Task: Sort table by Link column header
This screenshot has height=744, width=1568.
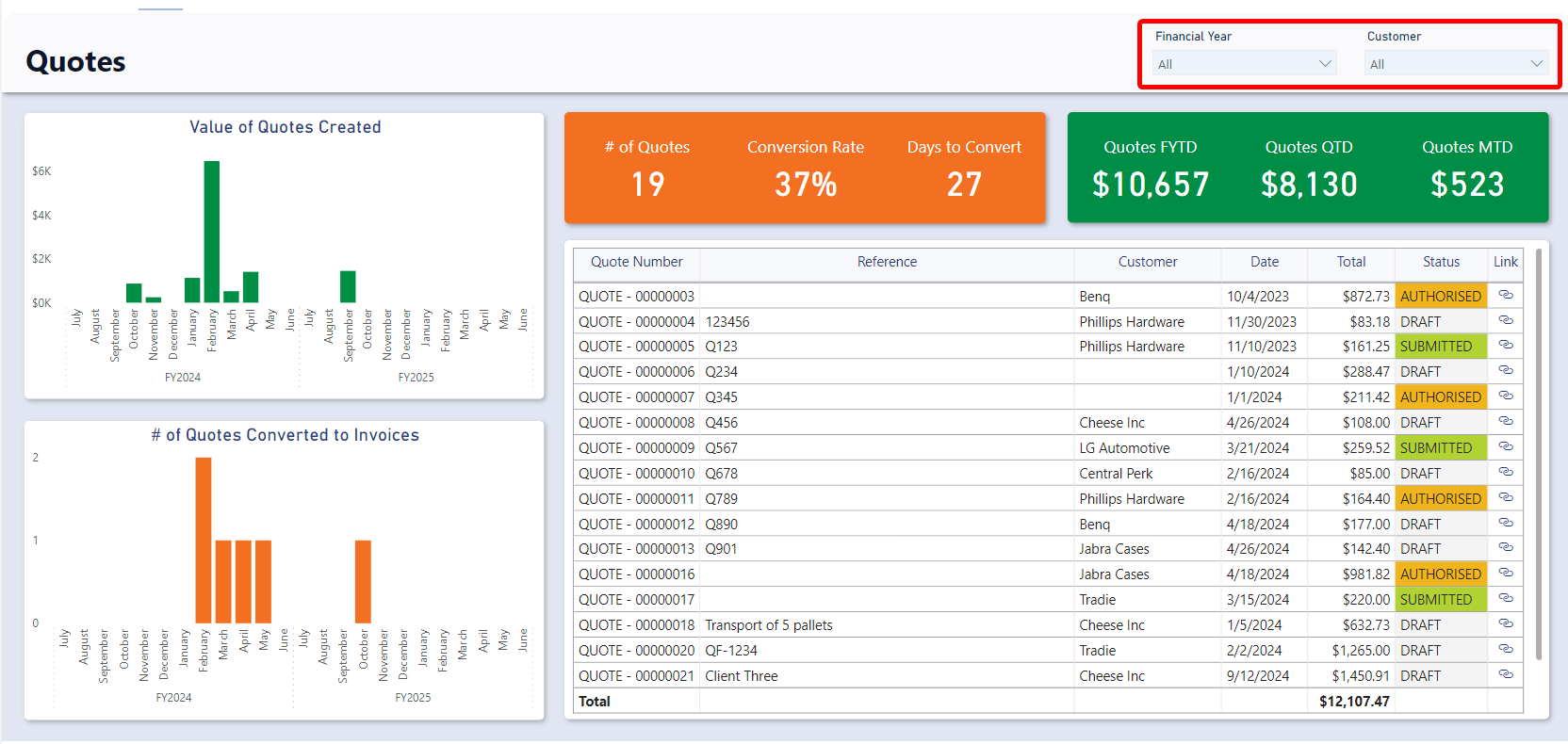Action: [x=1506, y=262]
